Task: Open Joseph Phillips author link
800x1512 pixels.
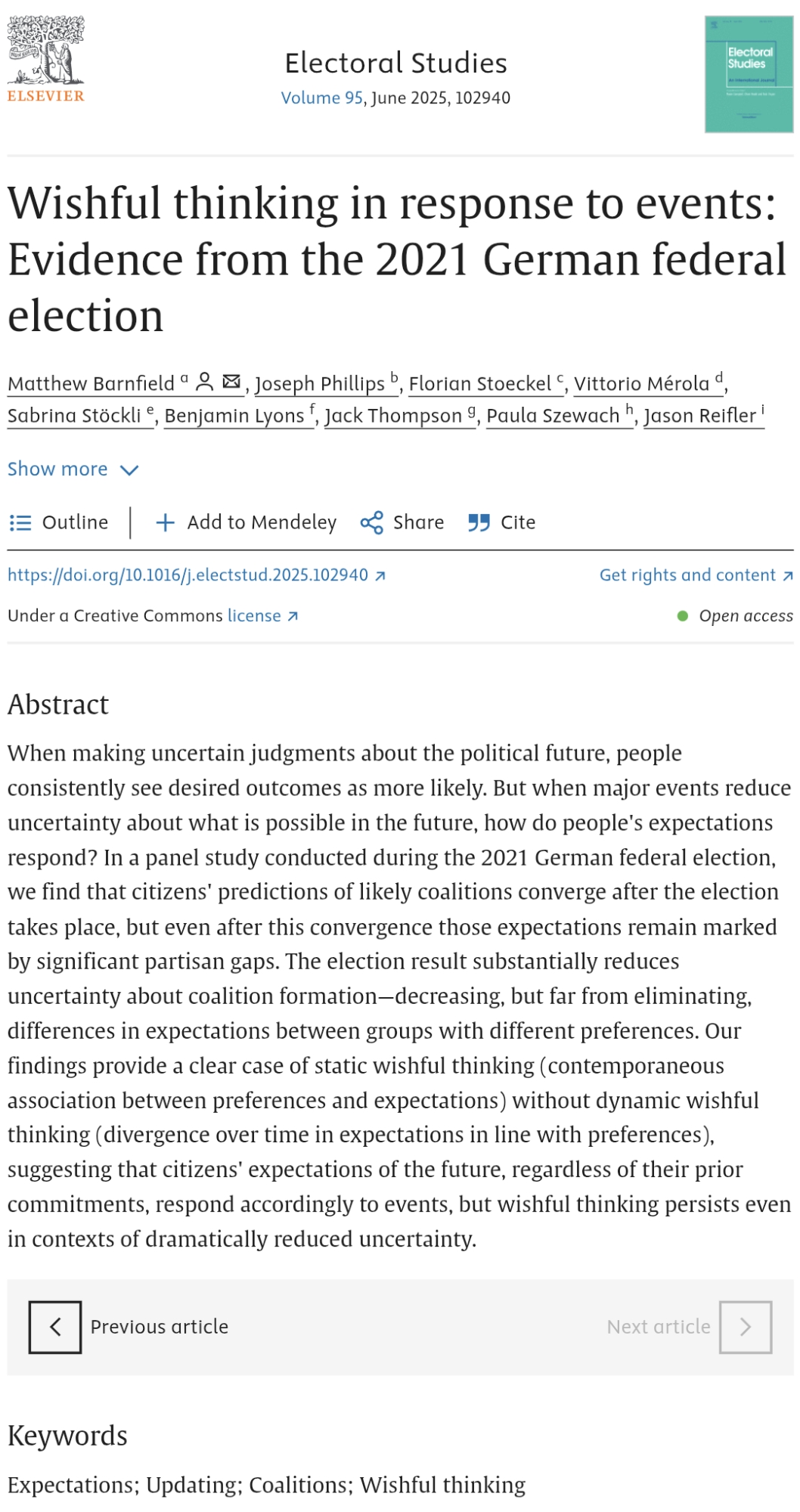Action: coord(320,384)
